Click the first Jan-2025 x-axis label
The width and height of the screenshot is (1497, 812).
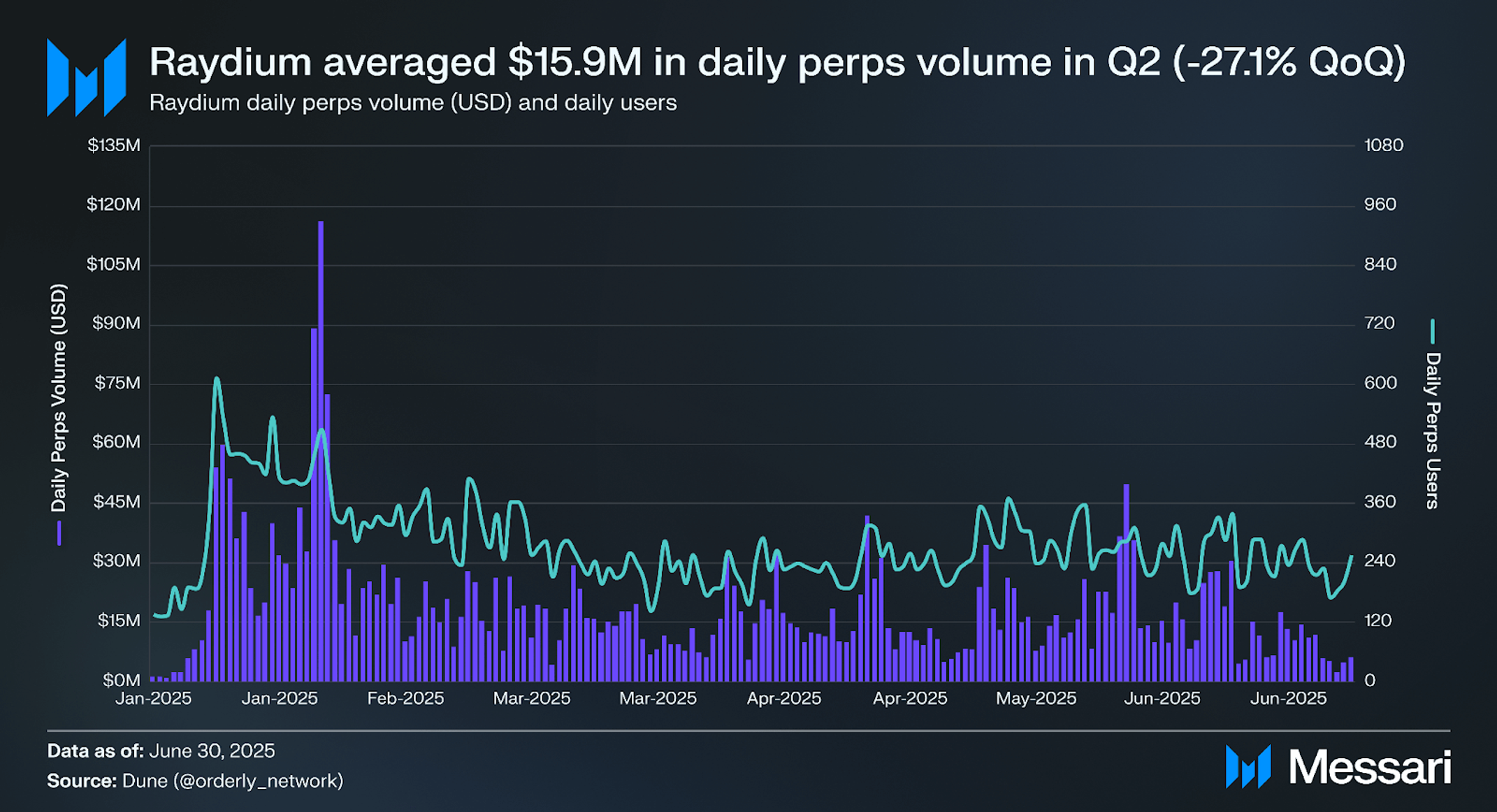153,698
